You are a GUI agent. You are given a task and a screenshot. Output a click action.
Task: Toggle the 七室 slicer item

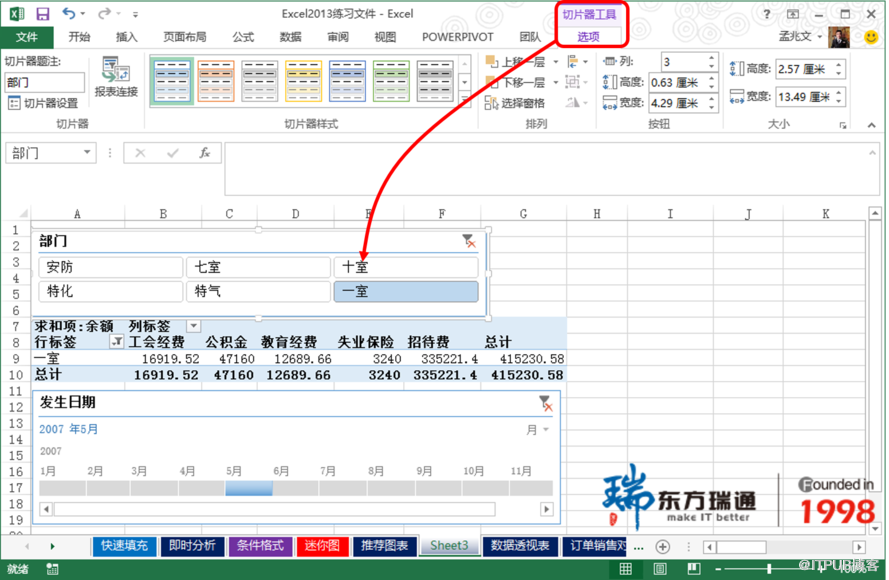(x=258, y=267)
